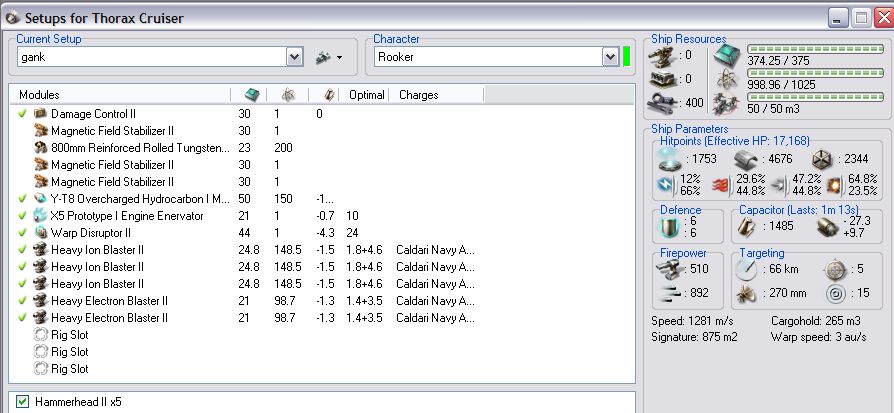Click the Defence tank icon
This screenshot has width=894, height=413.
[669, 227]
